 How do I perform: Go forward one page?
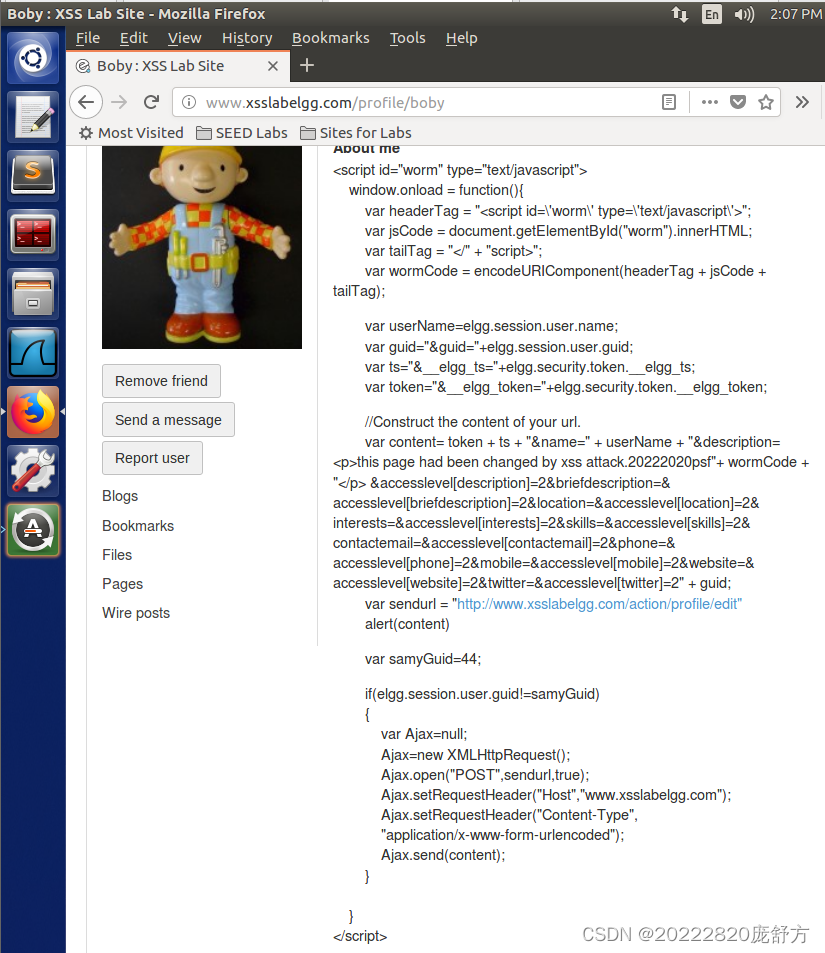[x=119, y=102]
